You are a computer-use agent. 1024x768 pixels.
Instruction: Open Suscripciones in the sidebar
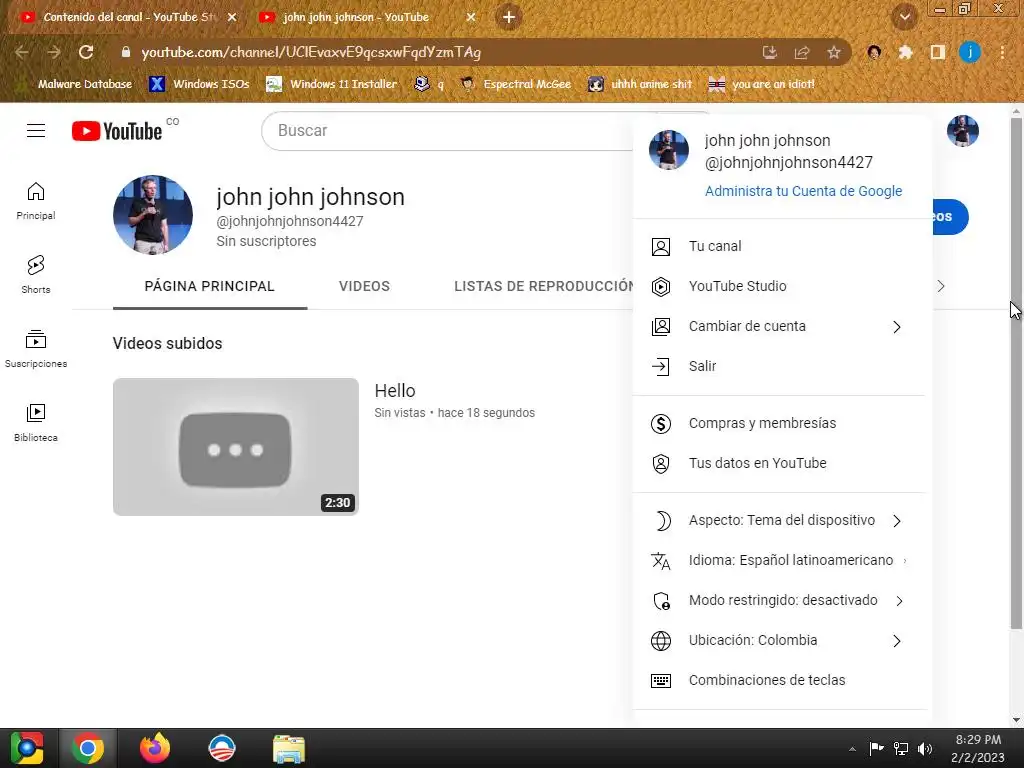click(x=36, y=349)
